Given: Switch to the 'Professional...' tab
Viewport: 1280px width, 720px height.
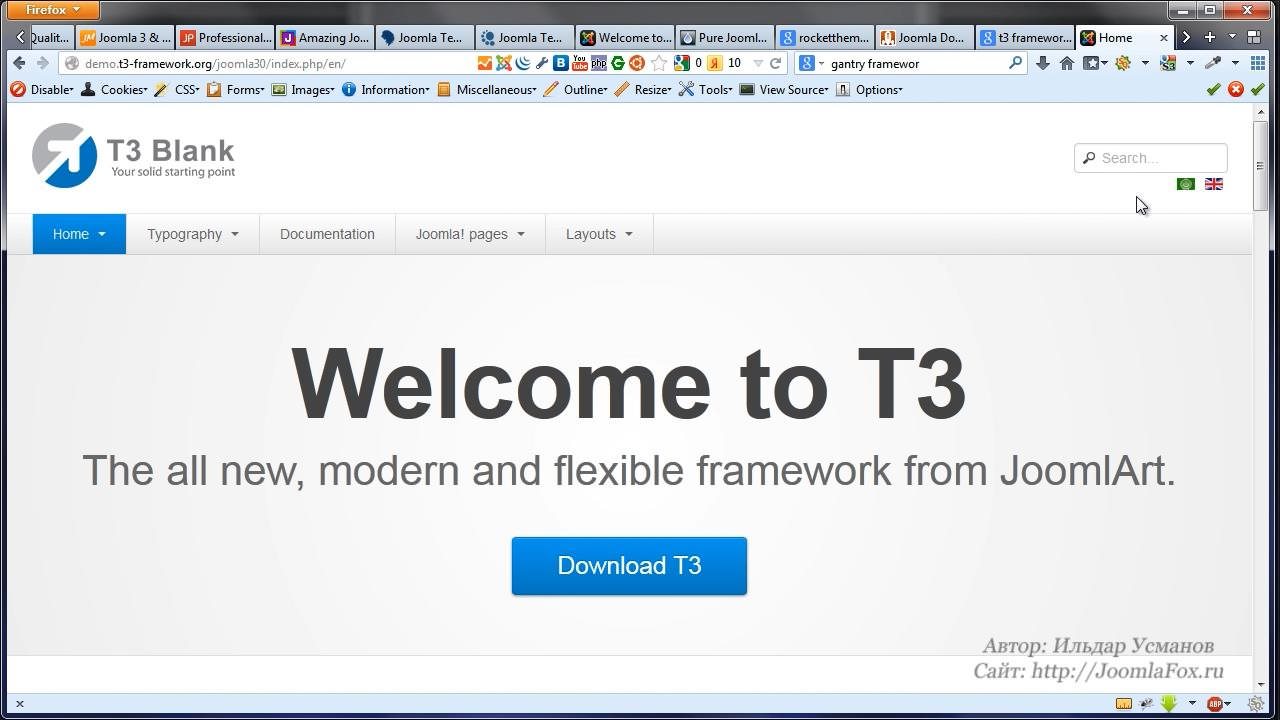Looking at the screenshot, I should point(225,38).
